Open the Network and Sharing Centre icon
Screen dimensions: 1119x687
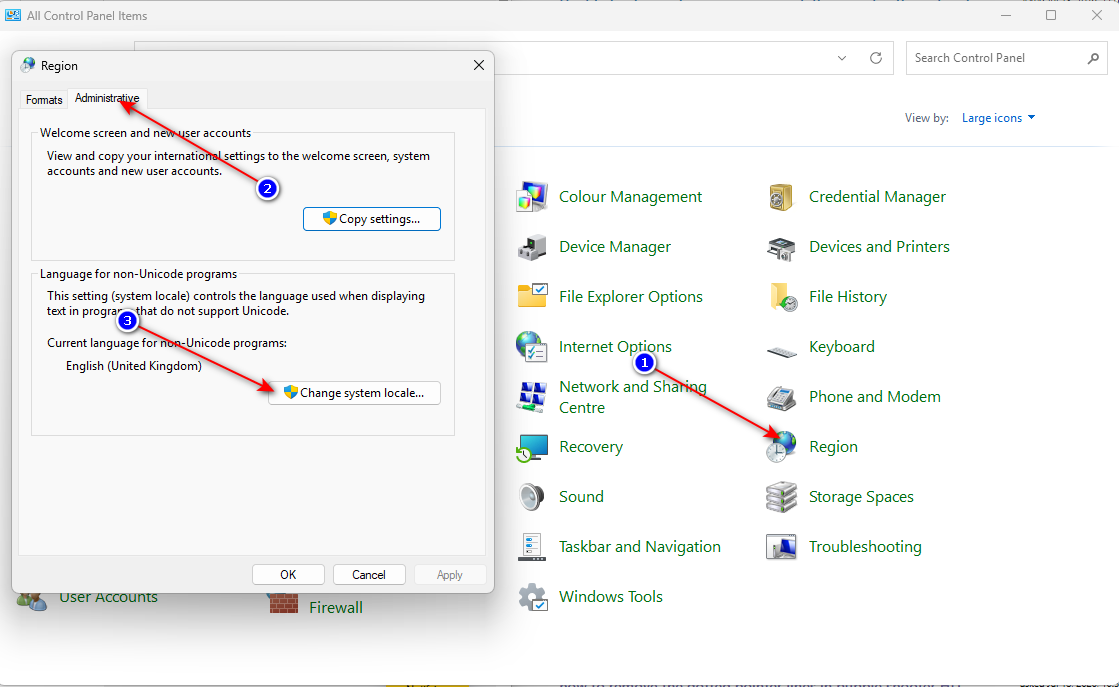pyautogui.click(x=532, y=397)
